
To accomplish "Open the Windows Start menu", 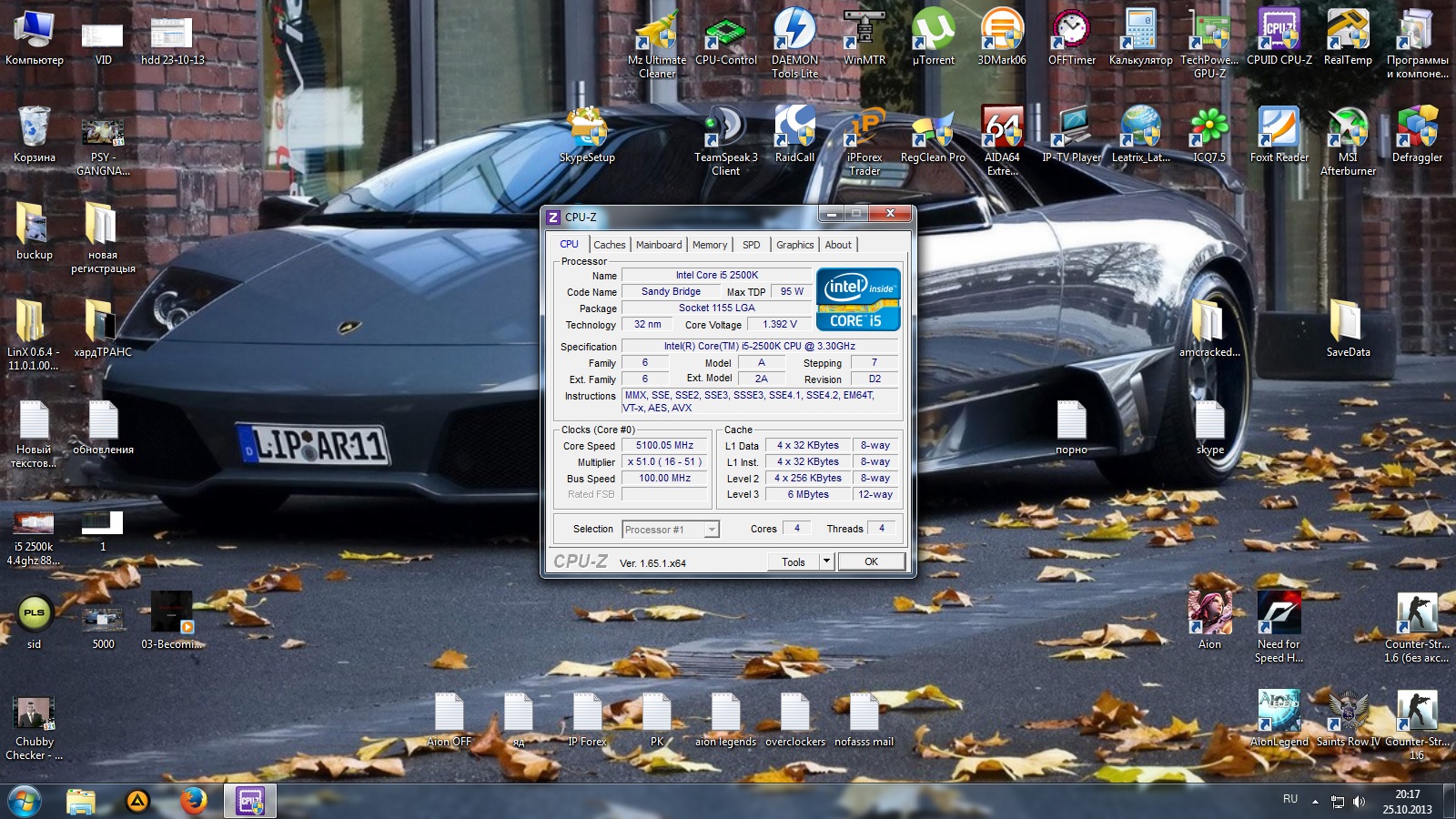I will click(25, 801).
